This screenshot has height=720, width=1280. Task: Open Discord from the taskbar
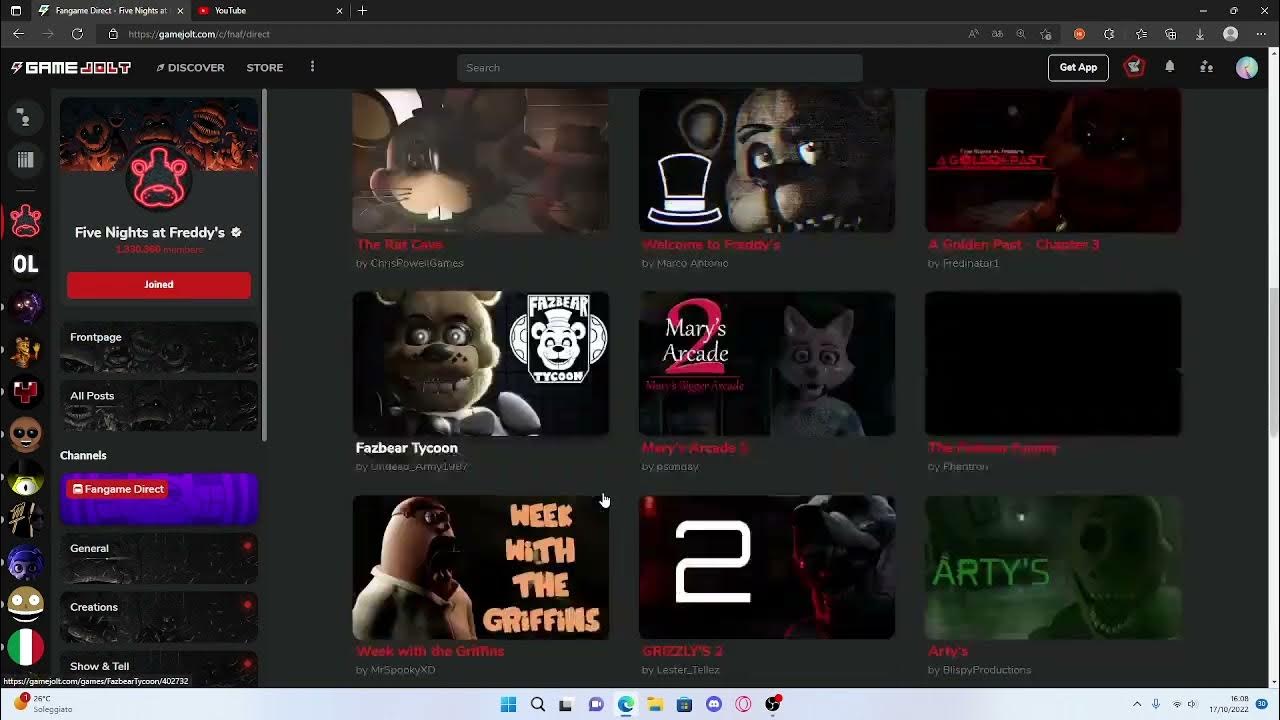pyautogui.click(x=714, y=704)
